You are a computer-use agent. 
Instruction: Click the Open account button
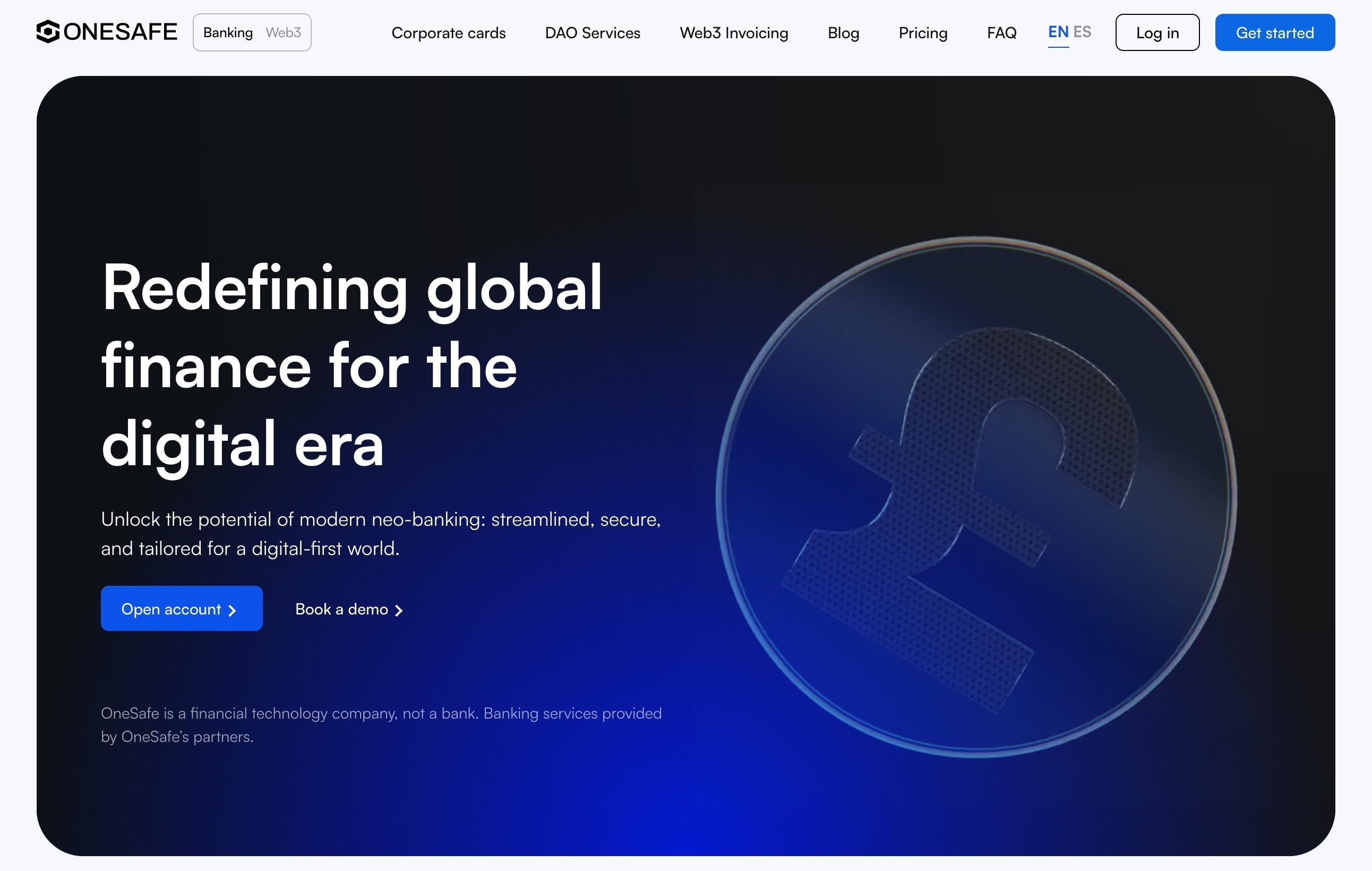pyautogui.click(x=181, y=609)
